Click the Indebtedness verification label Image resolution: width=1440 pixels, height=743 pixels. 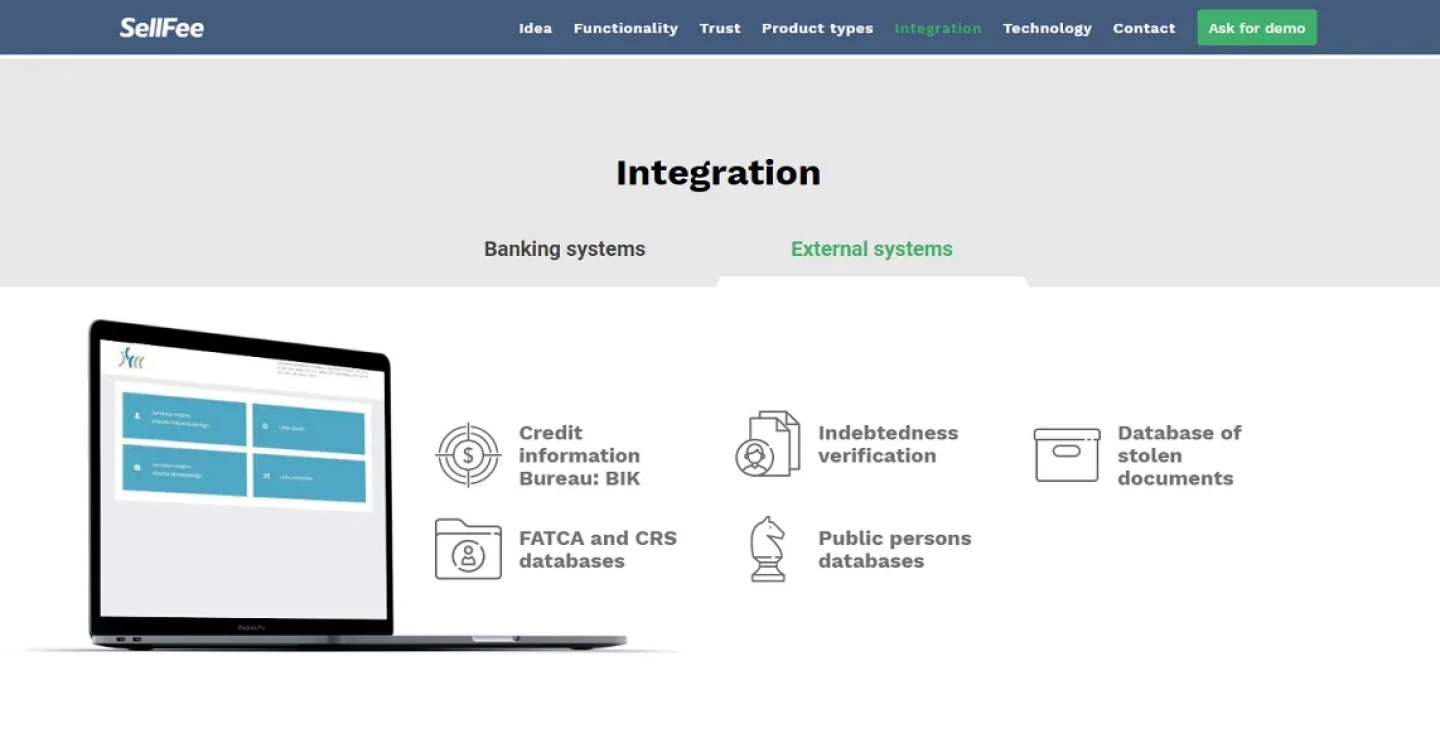pos(888,444)
